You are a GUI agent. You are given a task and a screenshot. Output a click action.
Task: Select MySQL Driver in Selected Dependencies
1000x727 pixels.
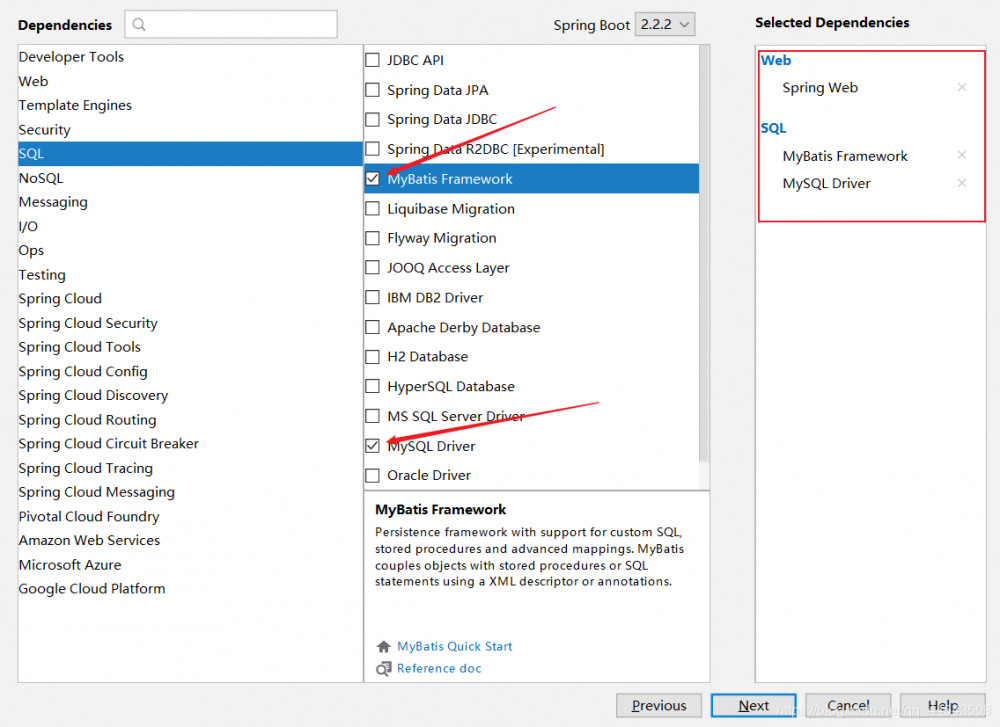point(827,184)
